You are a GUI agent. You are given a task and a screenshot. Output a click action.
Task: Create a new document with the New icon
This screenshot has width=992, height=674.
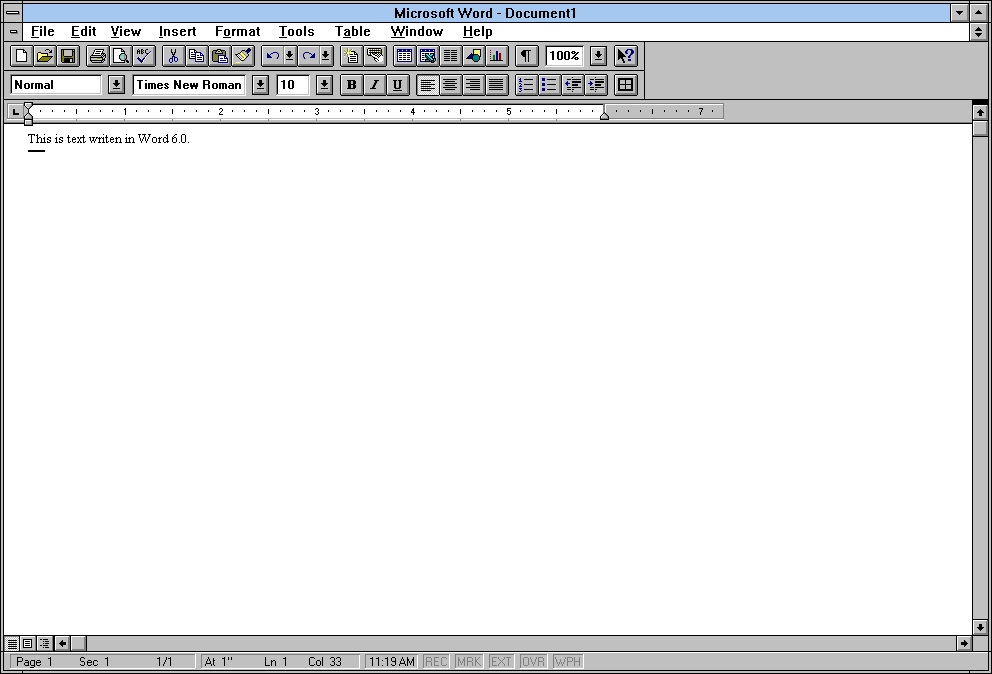tap(21, 56)
